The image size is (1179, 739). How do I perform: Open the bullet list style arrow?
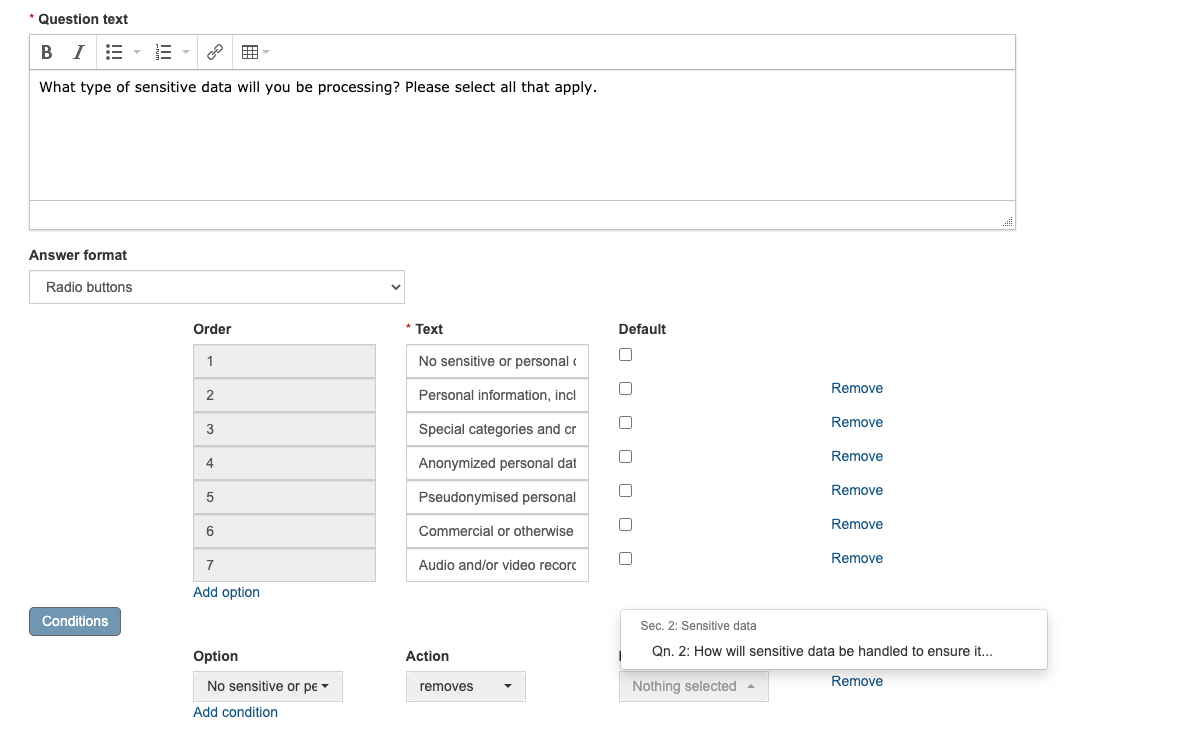pos(136,52)
